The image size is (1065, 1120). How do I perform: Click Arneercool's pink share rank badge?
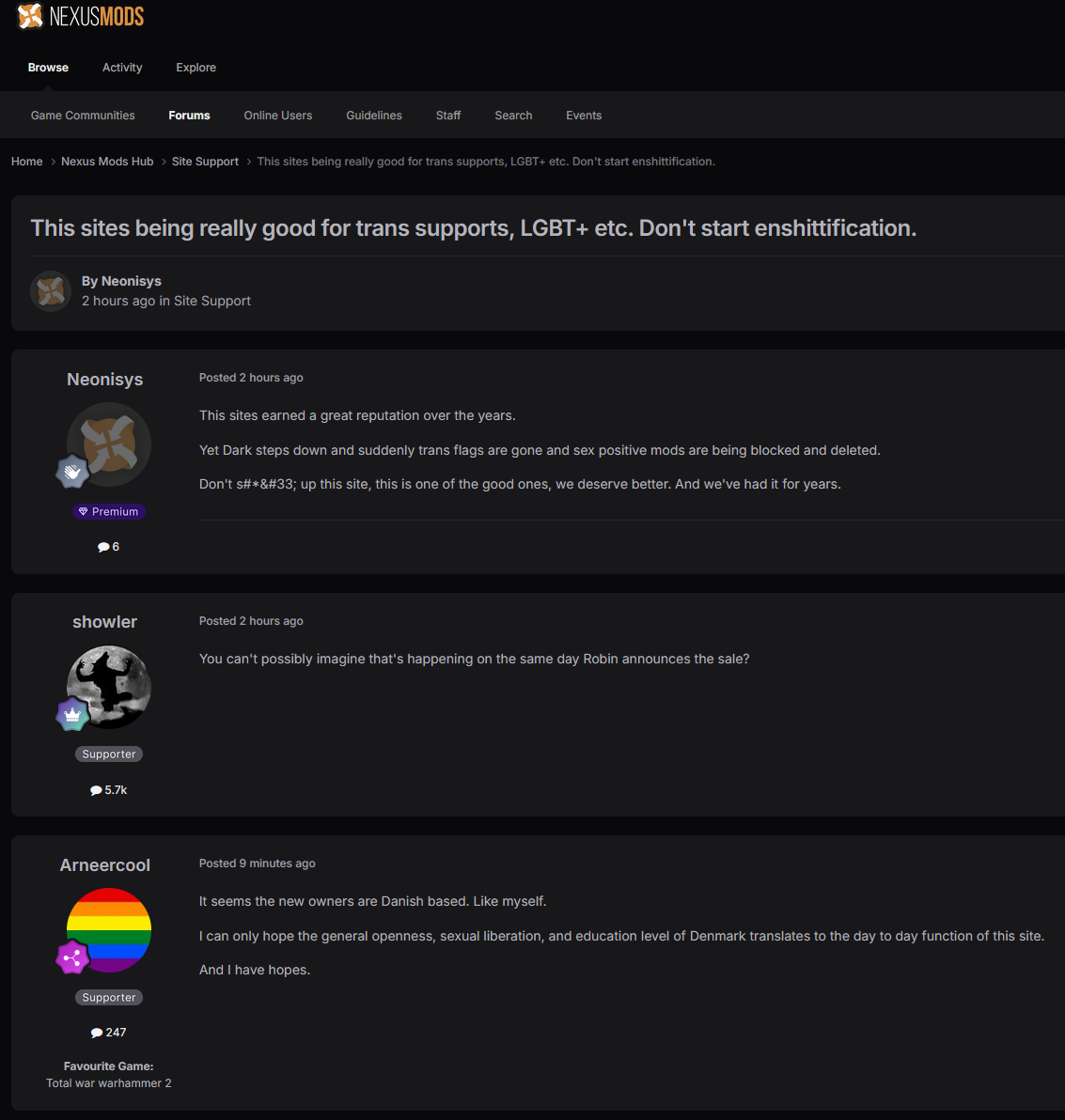72,957
